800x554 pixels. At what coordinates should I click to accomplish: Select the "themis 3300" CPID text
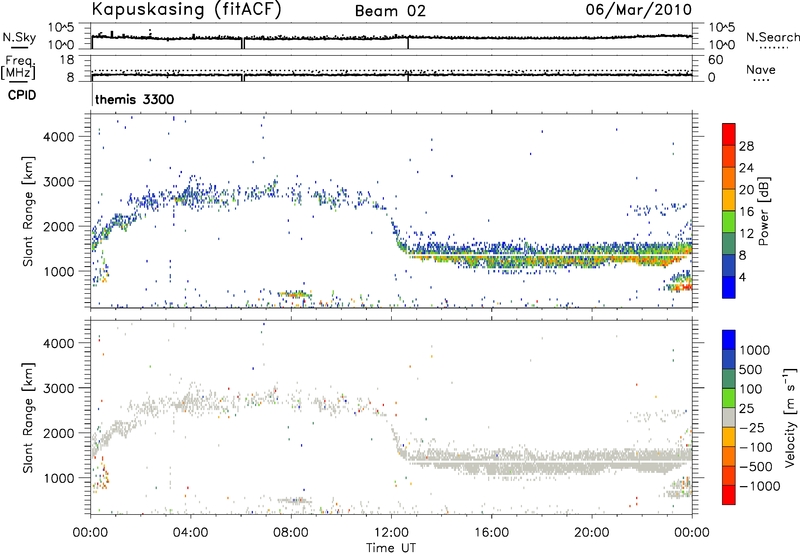(x=135, y=99)
